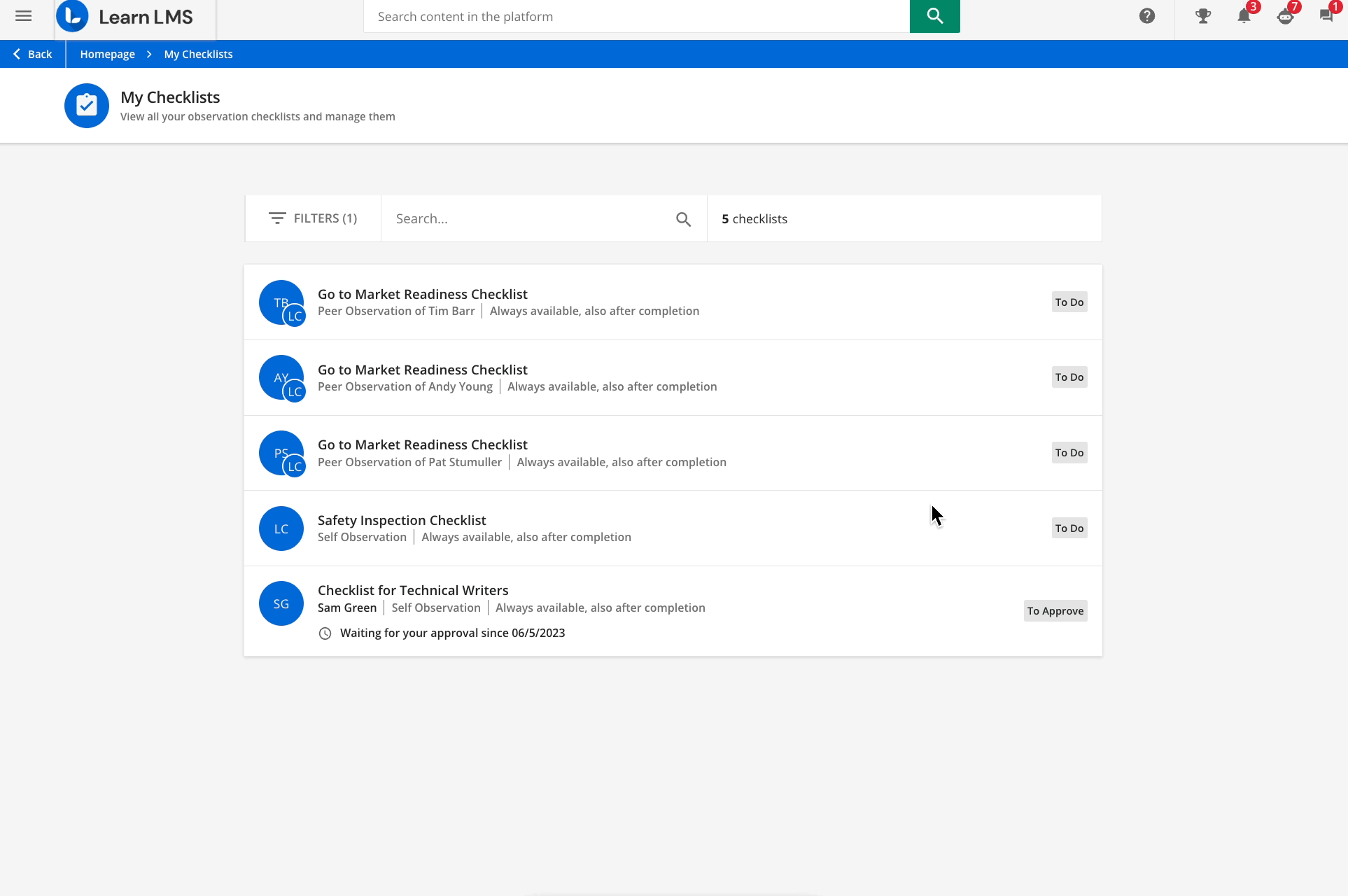Open the help question mark icon
The width and height of the screenshot is (1348, 896).
1146,16
